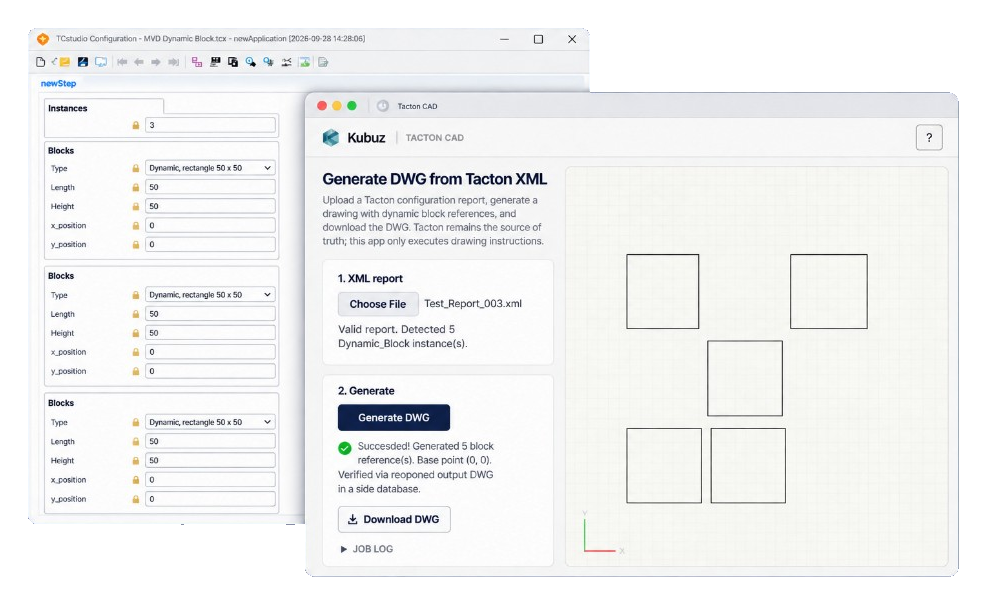Screen dimensions: 987x605
Task: Click the light blue monitor icon in TCstudio toolbar
Action: pyautogui.click(x=101, y=62)
